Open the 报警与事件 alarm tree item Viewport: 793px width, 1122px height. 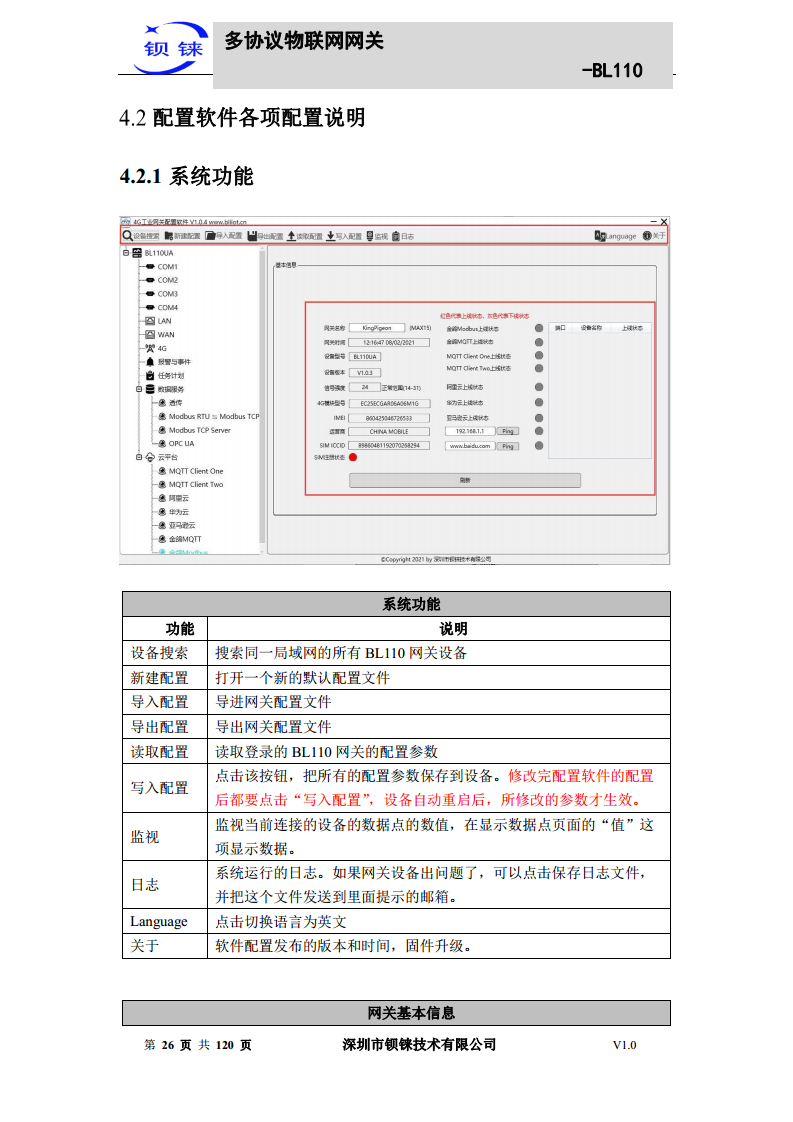[x=168, y=362]
